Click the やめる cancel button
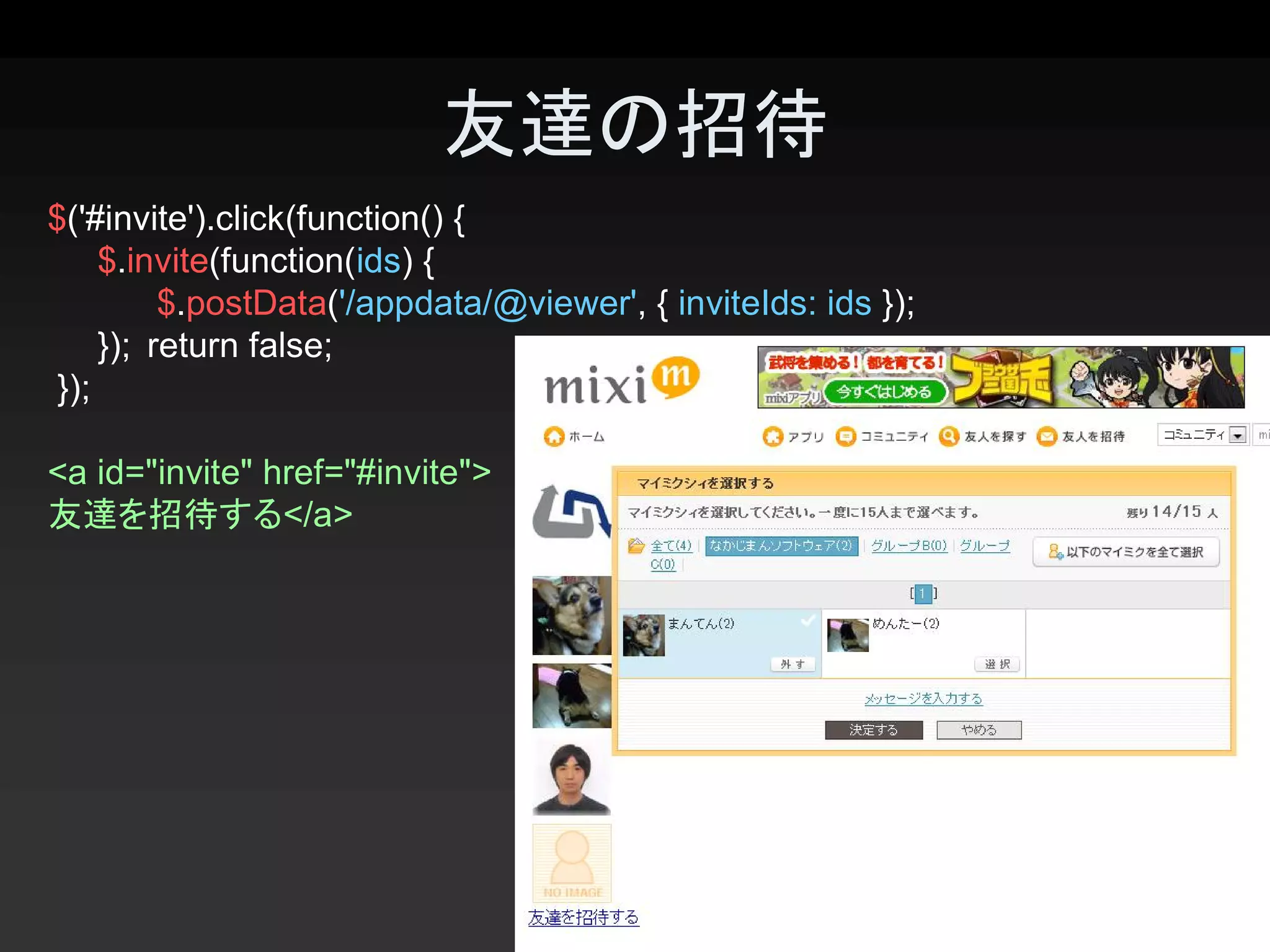The height and width of the screenshot is (952, 1270). pos(979,730)
